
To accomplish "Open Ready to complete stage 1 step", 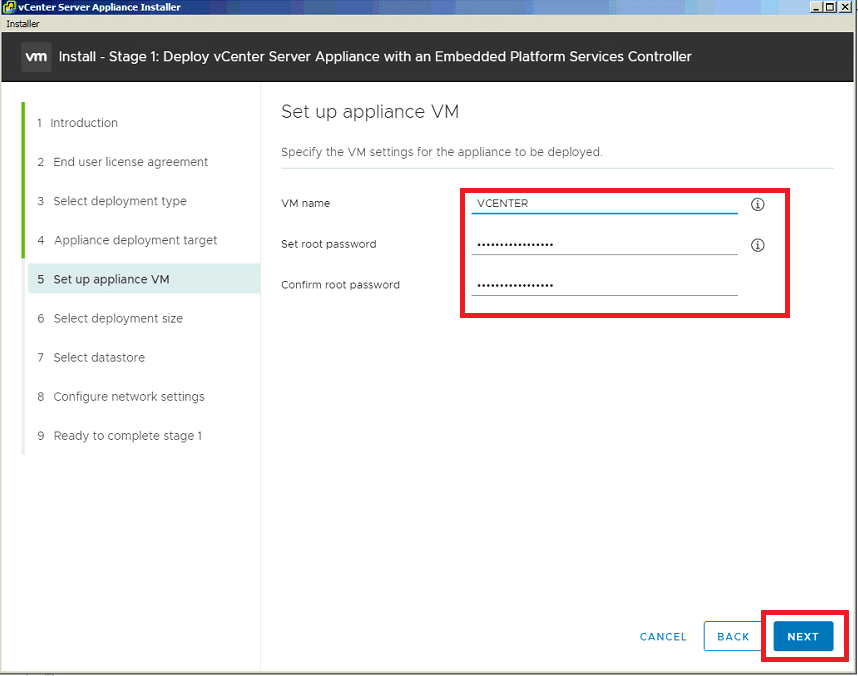I will tap(120, 436).
